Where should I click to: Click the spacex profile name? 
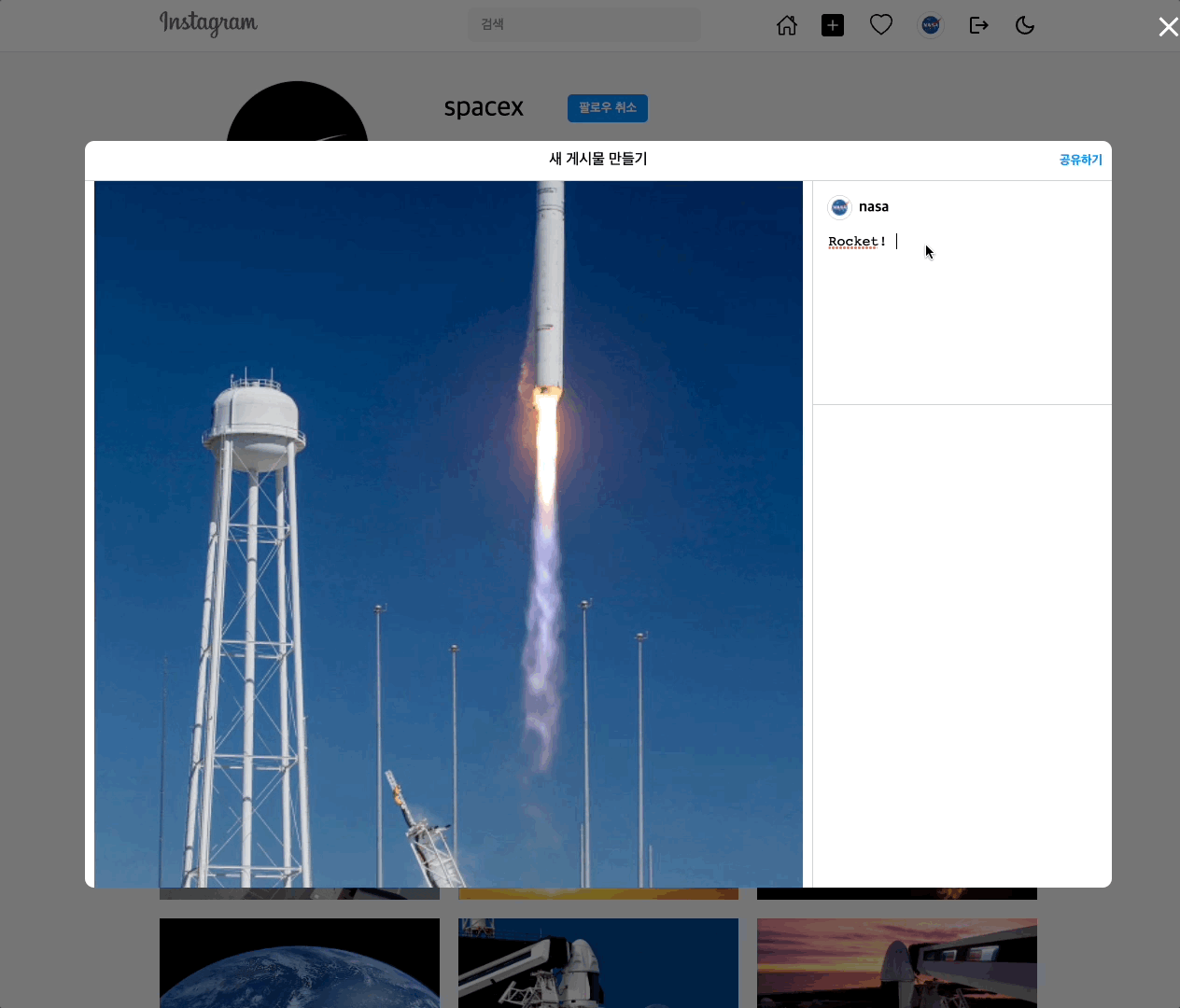[x=484, y=107]
